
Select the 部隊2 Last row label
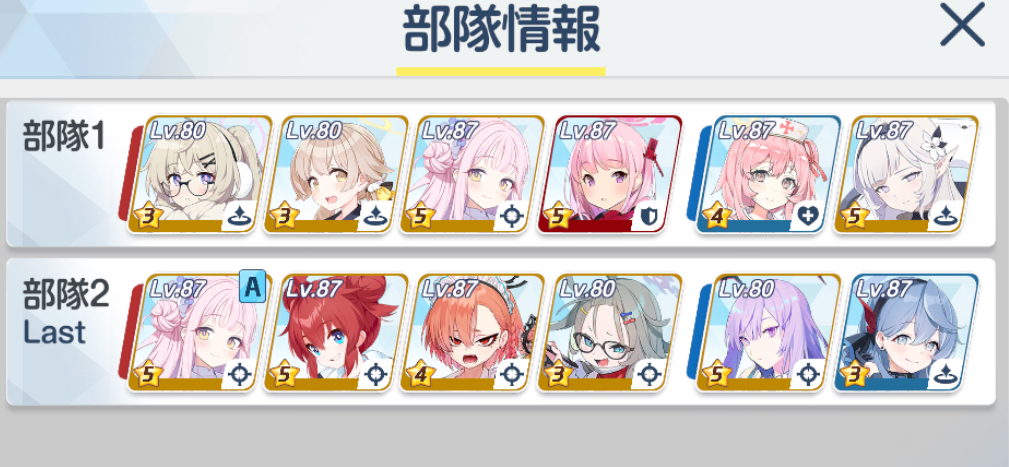pos(66,313)
